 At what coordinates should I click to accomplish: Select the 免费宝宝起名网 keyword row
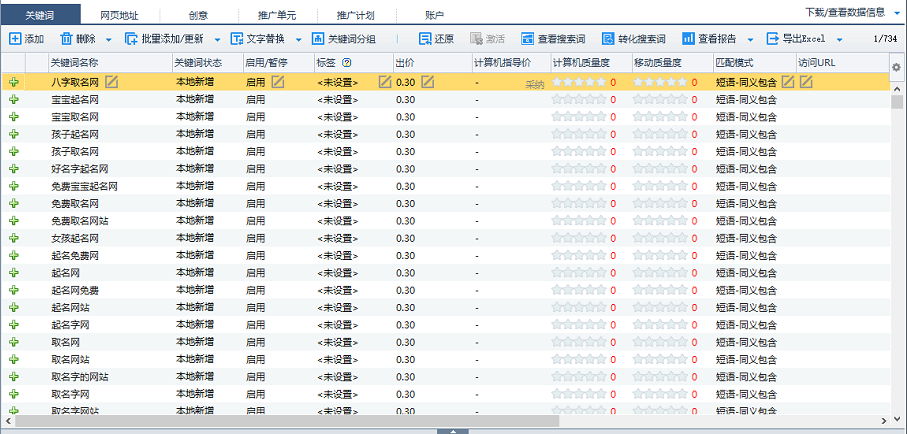pos(445,186)
